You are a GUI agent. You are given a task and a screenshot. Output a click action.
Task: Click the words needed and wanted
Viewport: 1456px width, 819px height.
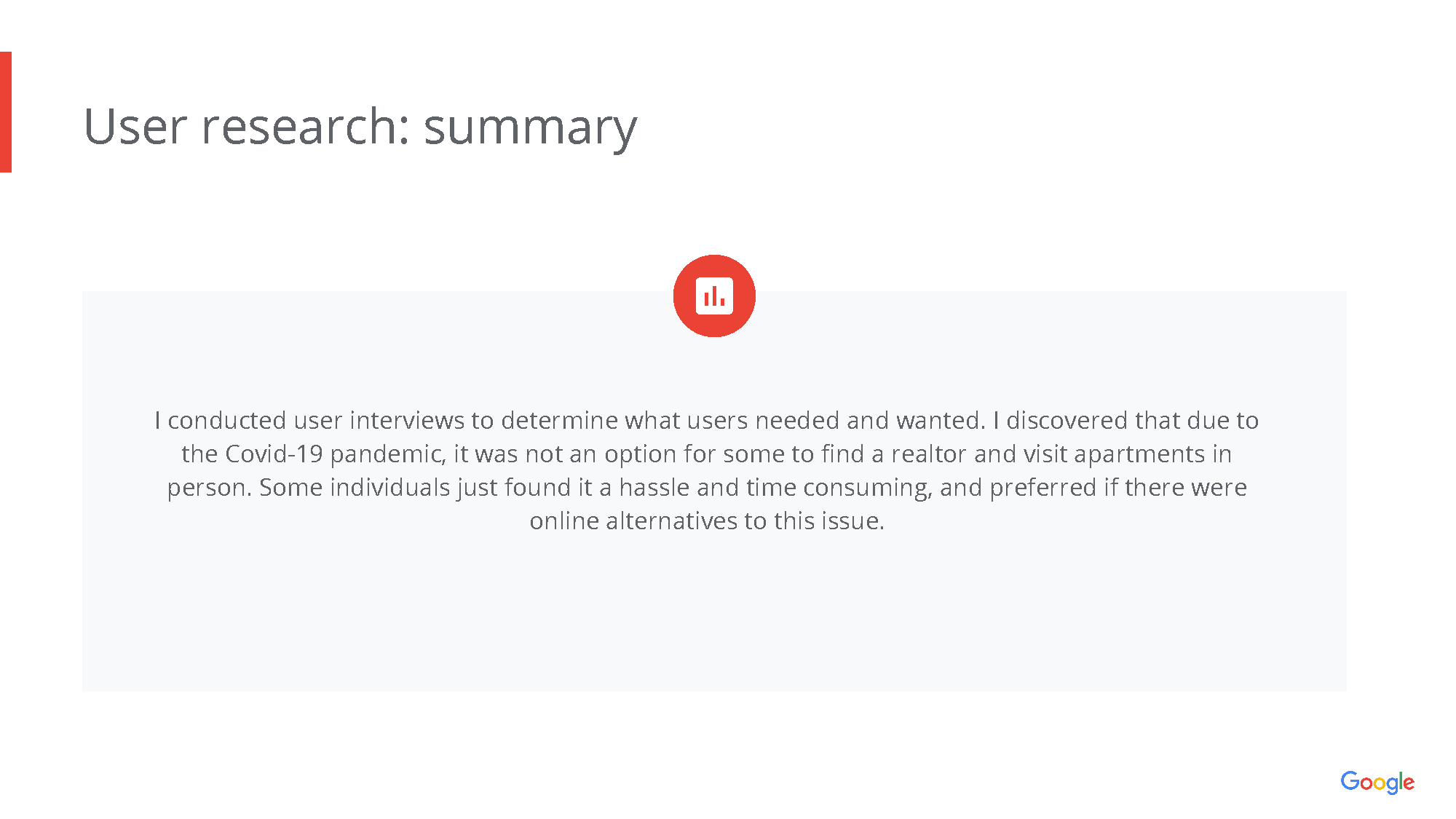[870, 420]
